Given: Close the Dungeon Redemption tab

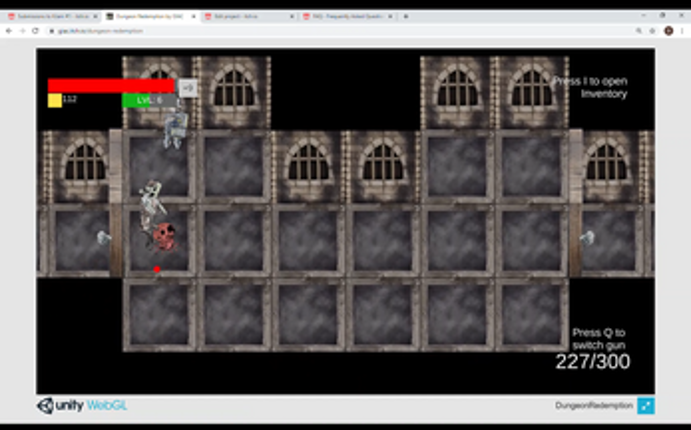Looking at the screenshot, I should pos(193,16).
